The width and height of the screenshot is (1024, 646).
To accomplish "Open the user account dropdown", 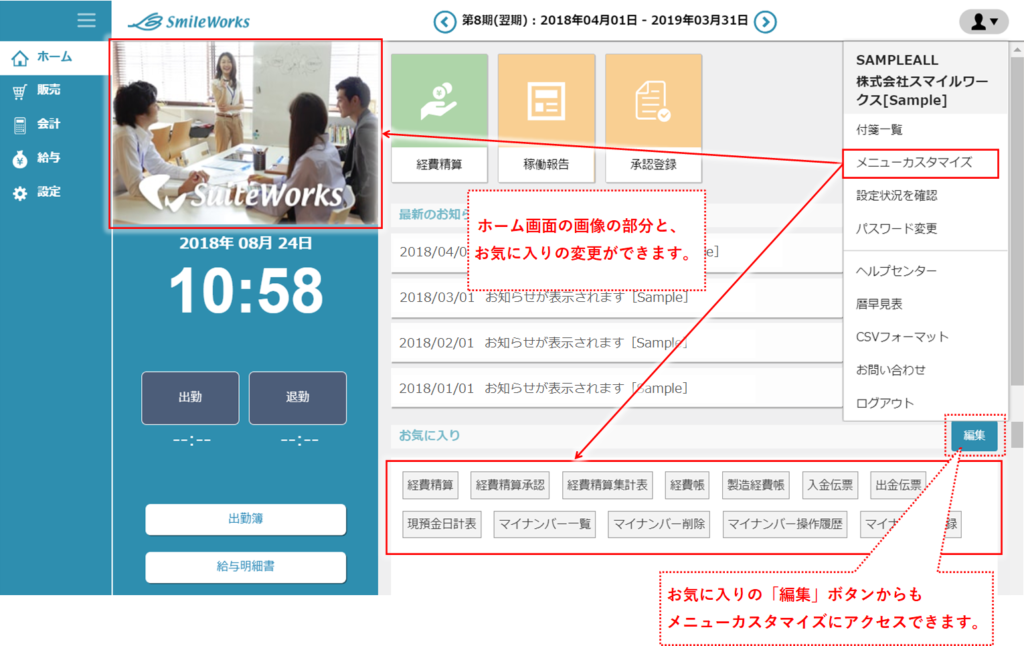I will click(984, 22).
